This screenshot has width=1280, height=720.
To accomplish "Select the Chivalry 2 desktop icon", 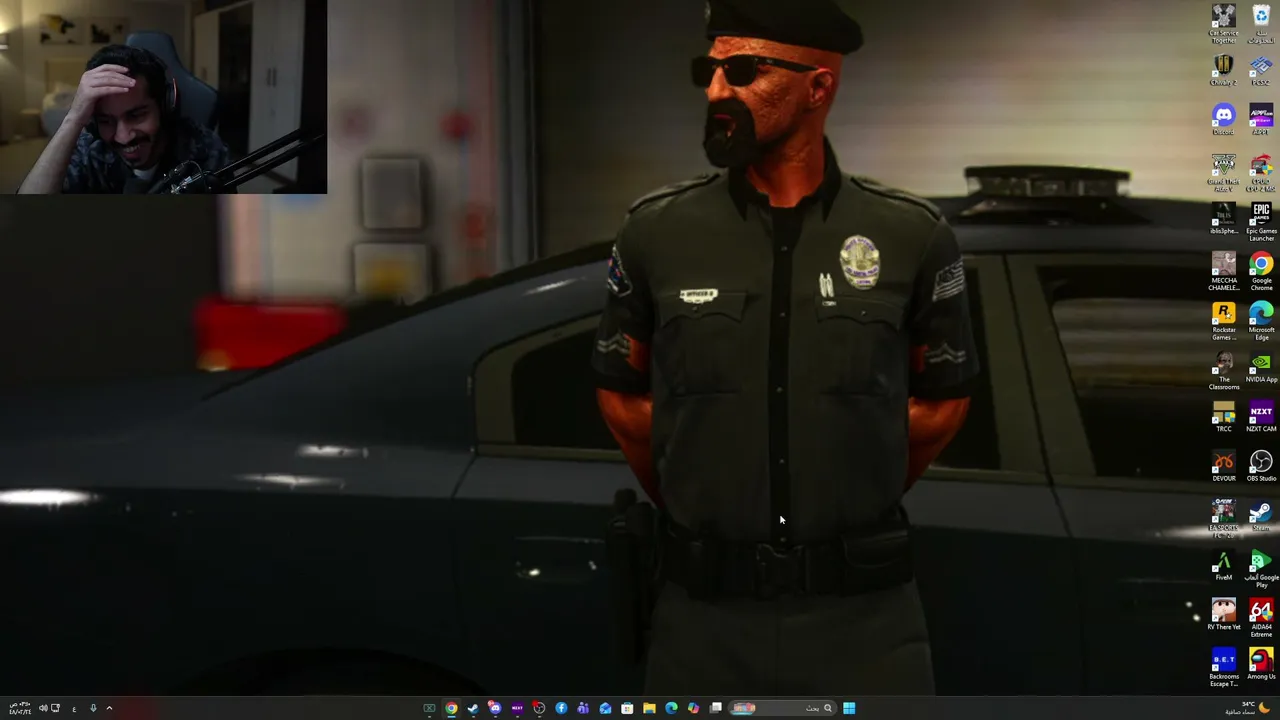I will pos(1223,70).
